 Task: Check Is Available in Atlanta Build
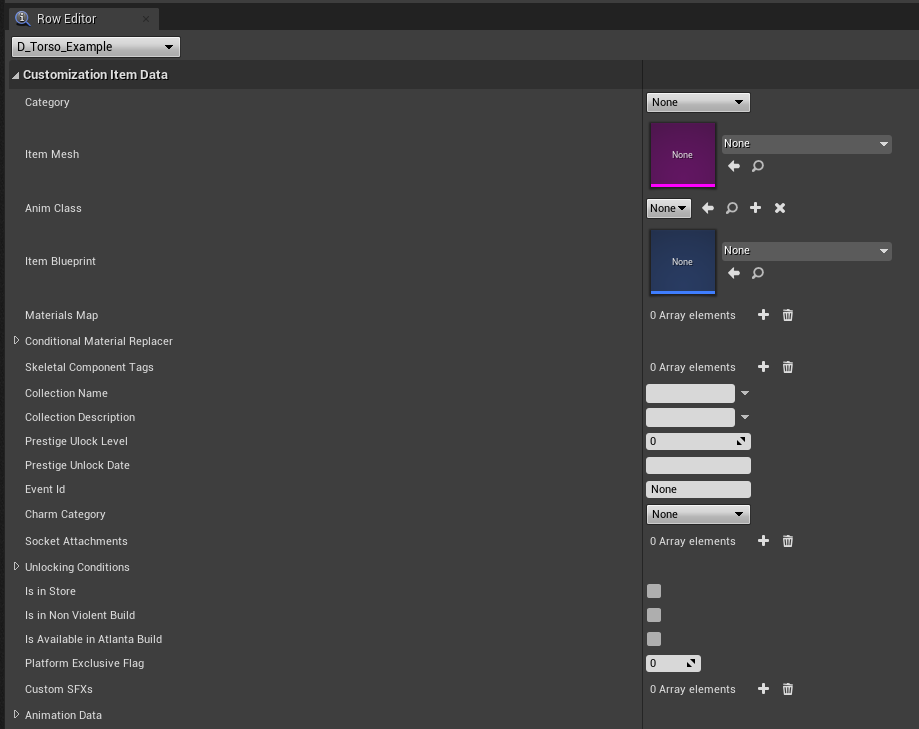pyautogui.click(x=654, y=639)
